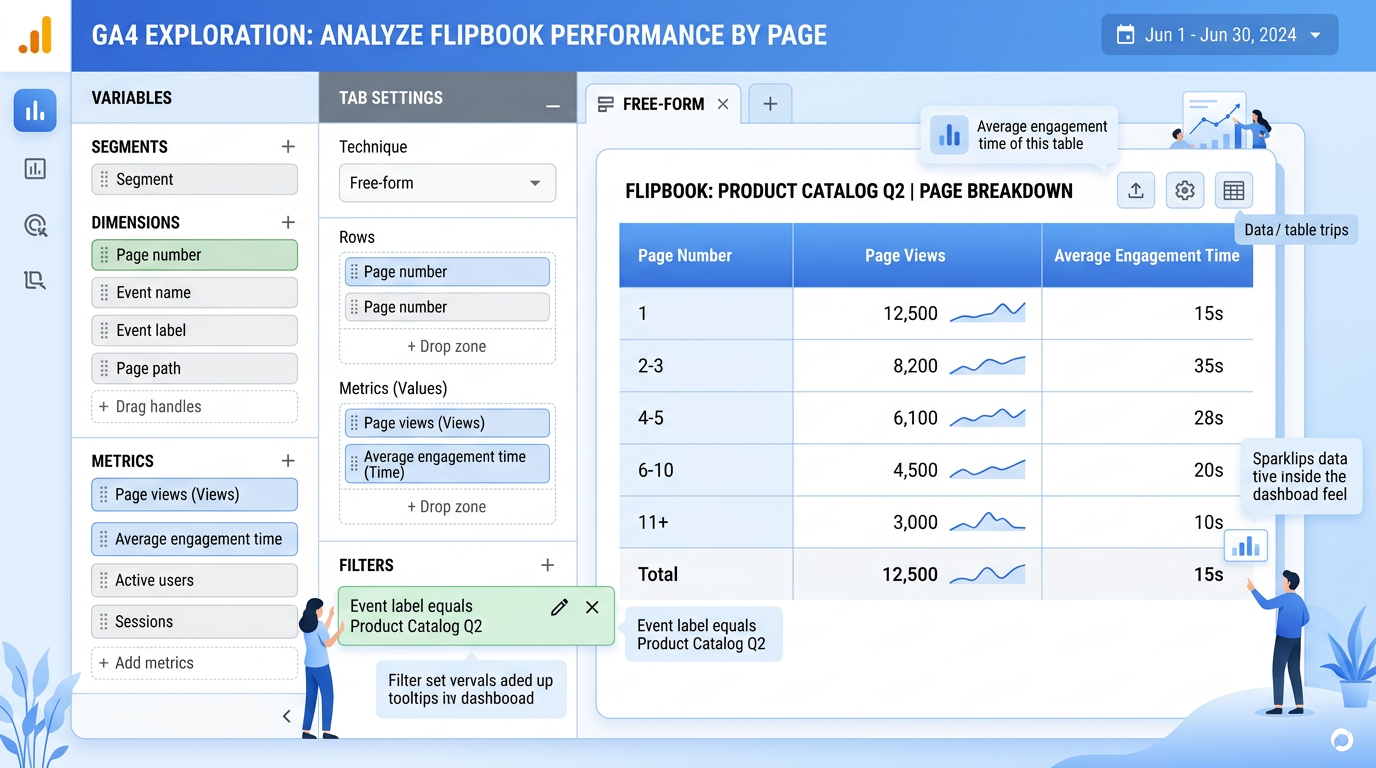Add a new dimension with plus icon
1376x768 pixels.
(x=288, y=222)
